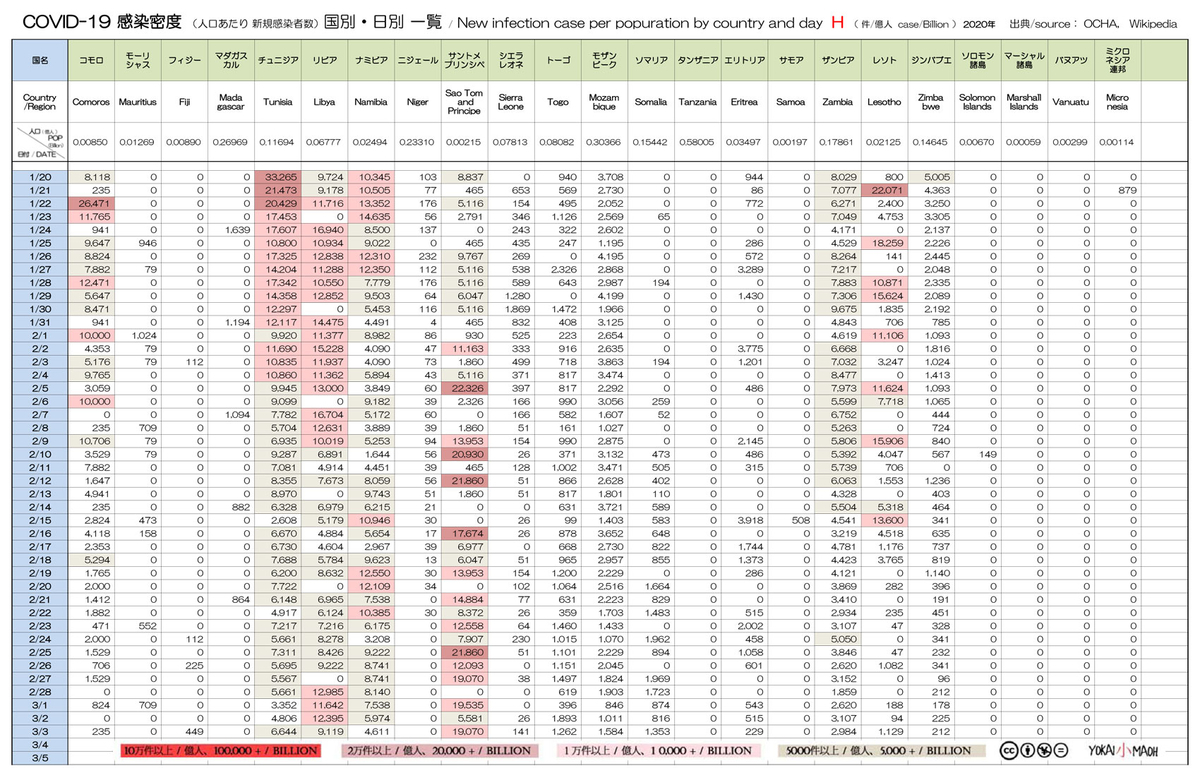1200x773 pixels.
Task: Select the Sierra Leone column header
Action: (x=511, y=102)
